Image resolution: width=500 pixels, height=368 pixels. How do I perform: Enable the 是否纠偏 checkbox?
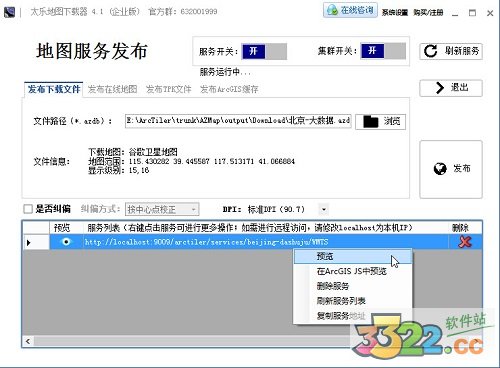28,209
